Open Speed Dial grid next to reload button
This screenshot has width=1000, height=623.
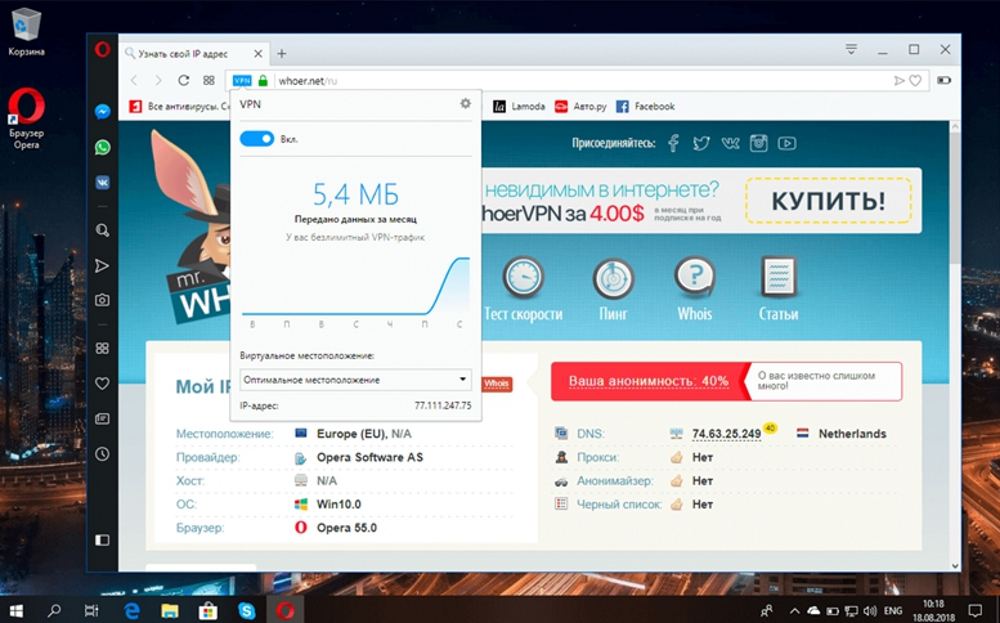209,80
